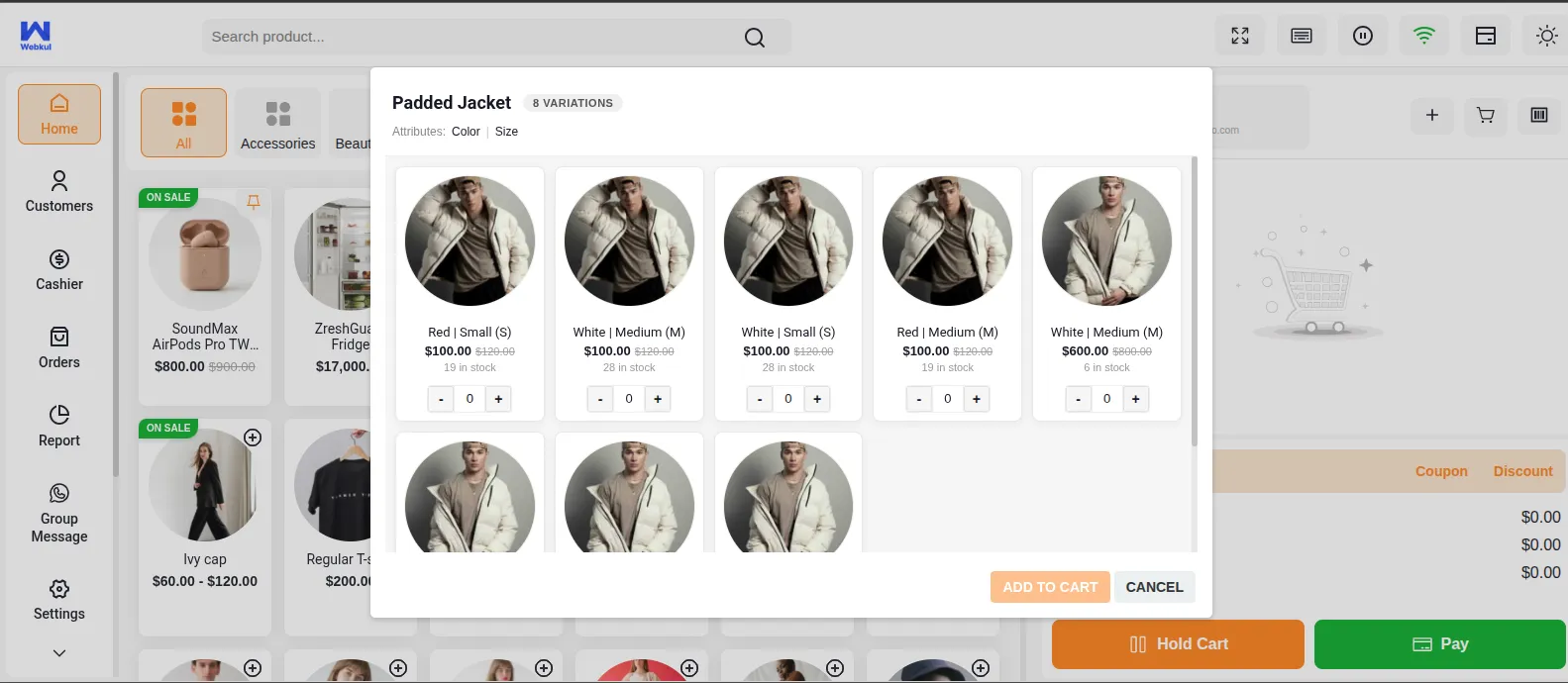The height and width of the screenshot is (683, 1568).
Task: Click the Discount link
Action: [x=1523, y=471]
